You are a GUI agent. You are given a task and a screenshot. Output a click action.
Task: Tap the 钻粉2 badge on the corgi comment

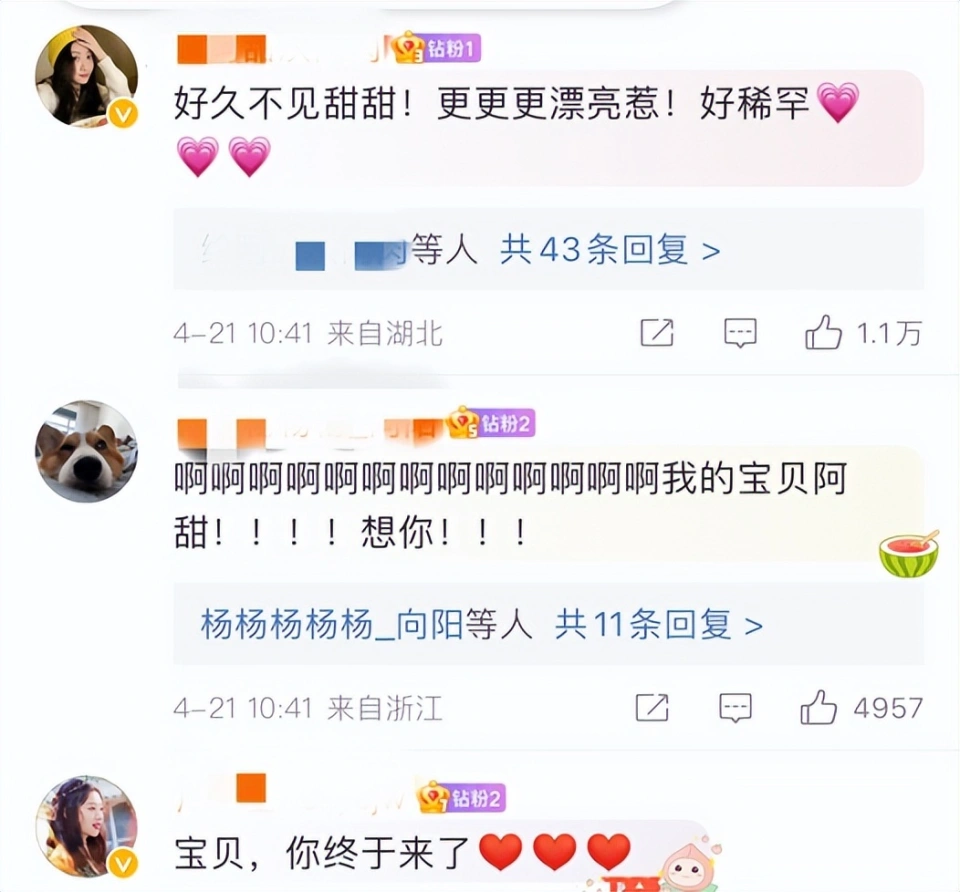pos(491,423)
